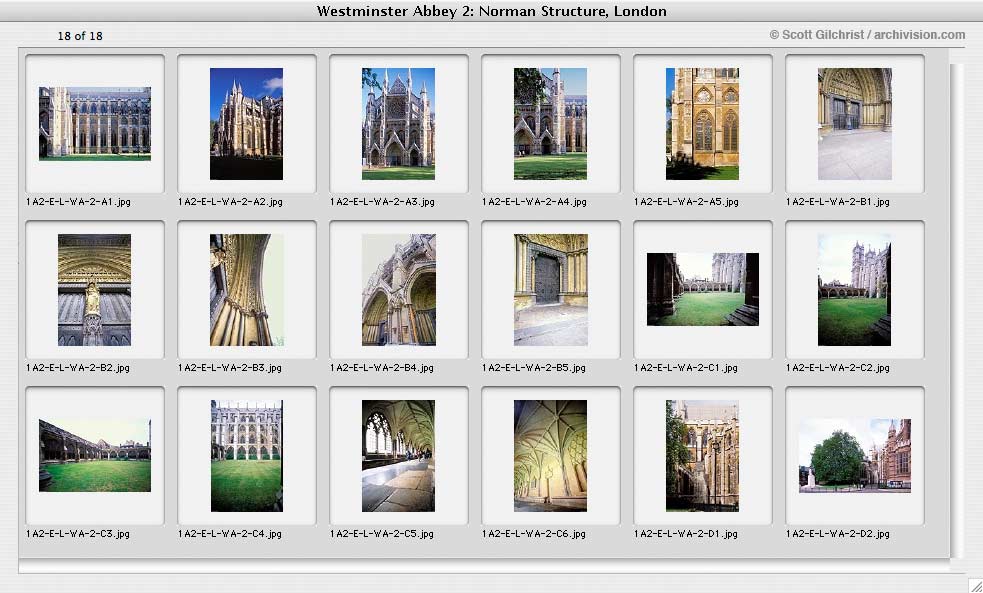Click the filename label 1A2-E-L-WA-2-C4.jpg
Viewport: 983px width, 593px height.
pos(229,534)
